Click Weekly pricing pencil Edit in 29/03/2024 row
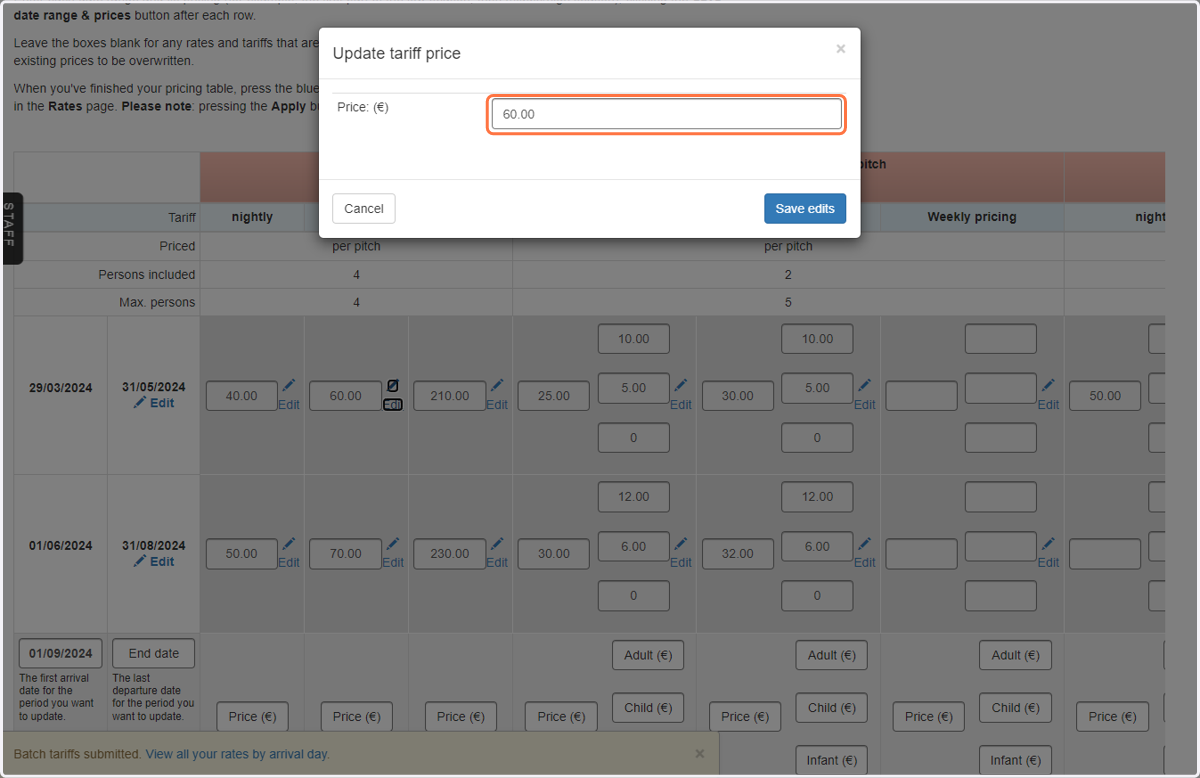The width and height of the screenshot is (1200, 778). tap(1048, 395)
